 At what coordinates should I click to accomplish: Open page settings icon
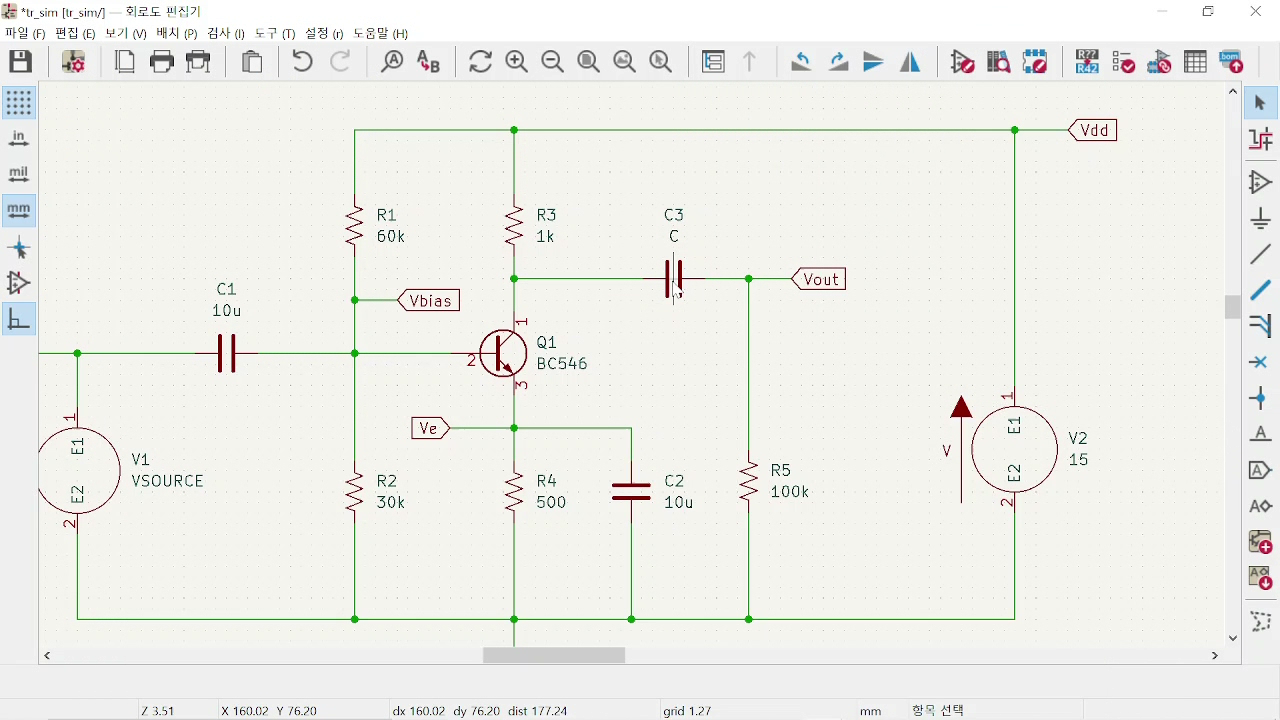tap(125, 62)
